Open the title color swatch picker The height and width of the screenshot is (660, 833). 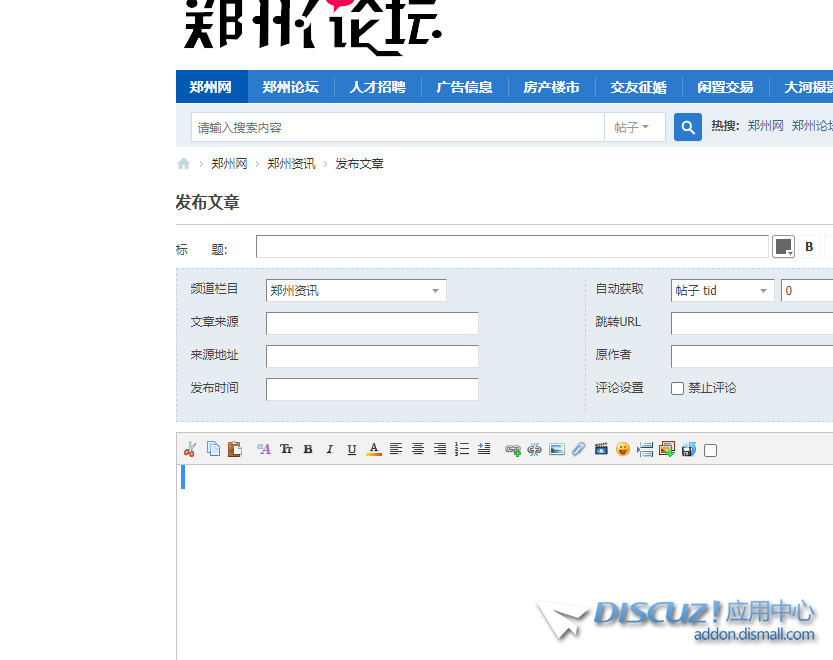783,247
